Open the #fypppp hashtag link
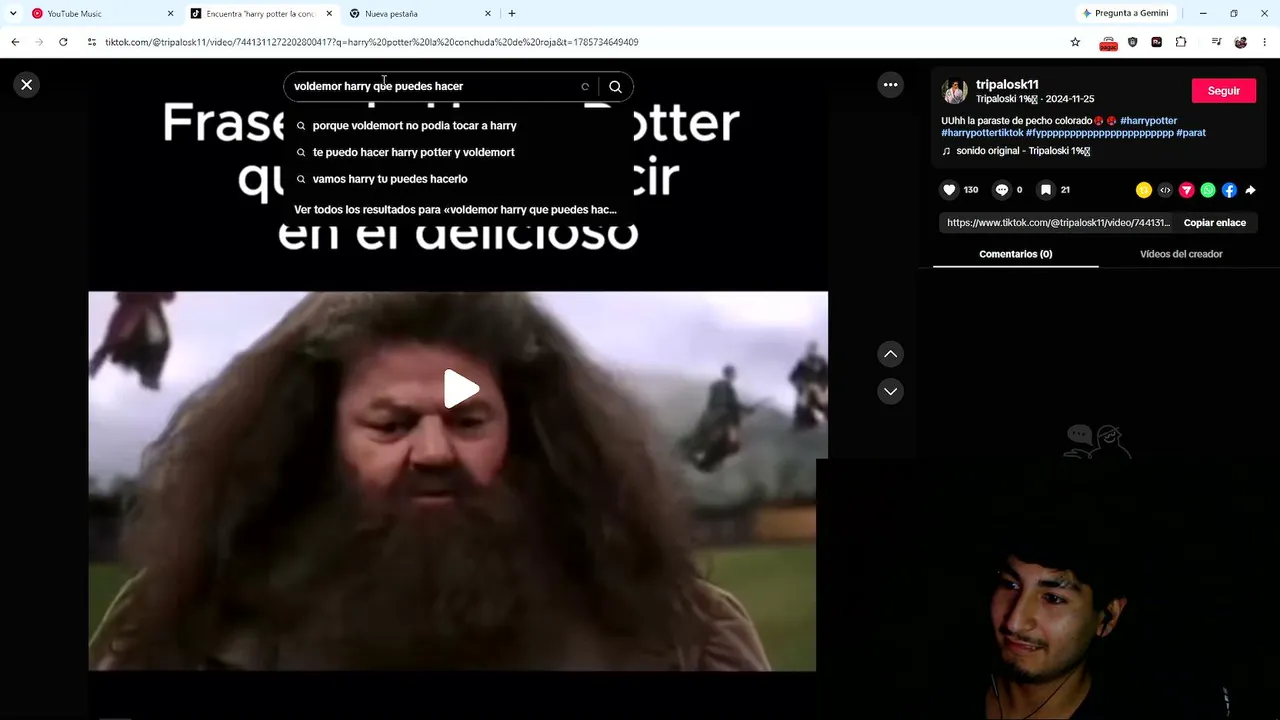 pyautogui.click(x=1100, y=133)
